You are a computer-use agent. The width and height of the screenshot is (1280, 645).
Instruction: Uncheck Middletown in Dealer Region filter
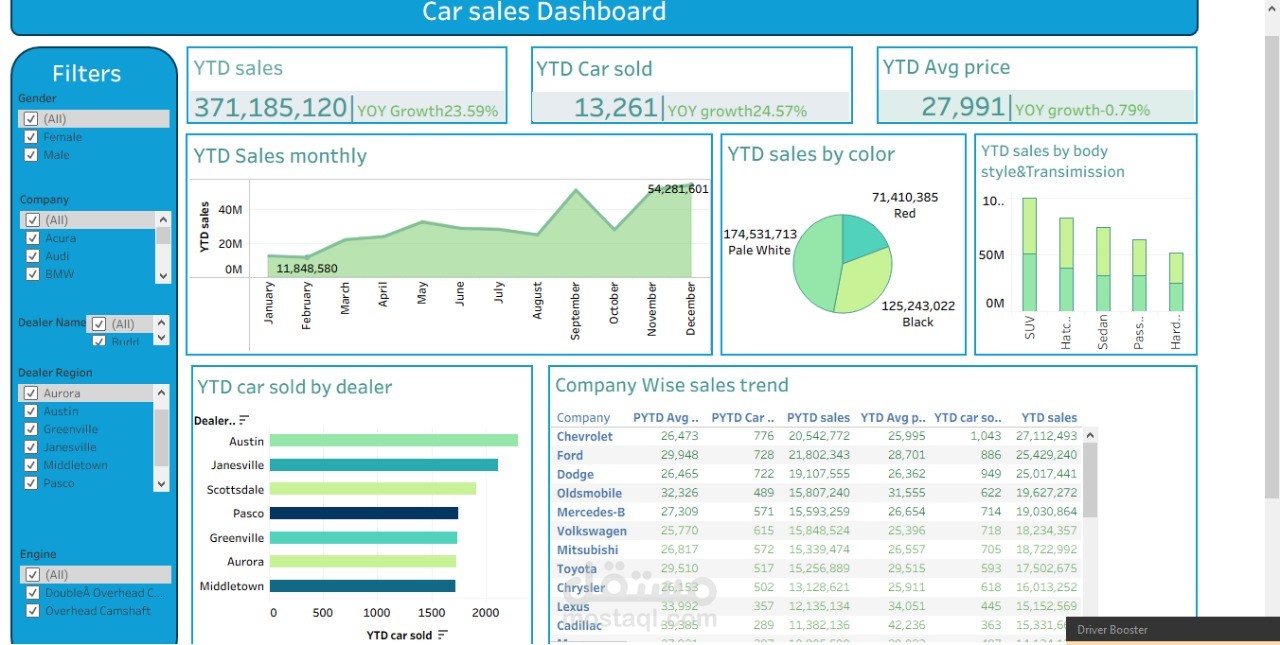pyautogui.click(x=32, y=465)
